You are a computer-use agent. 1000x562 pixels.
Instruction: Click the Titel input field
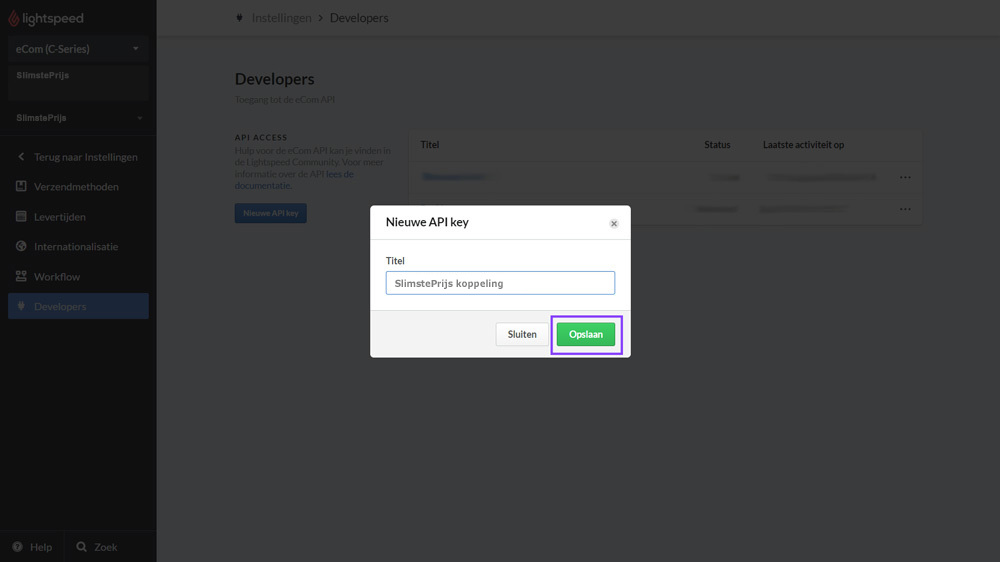tap(500, 283)
